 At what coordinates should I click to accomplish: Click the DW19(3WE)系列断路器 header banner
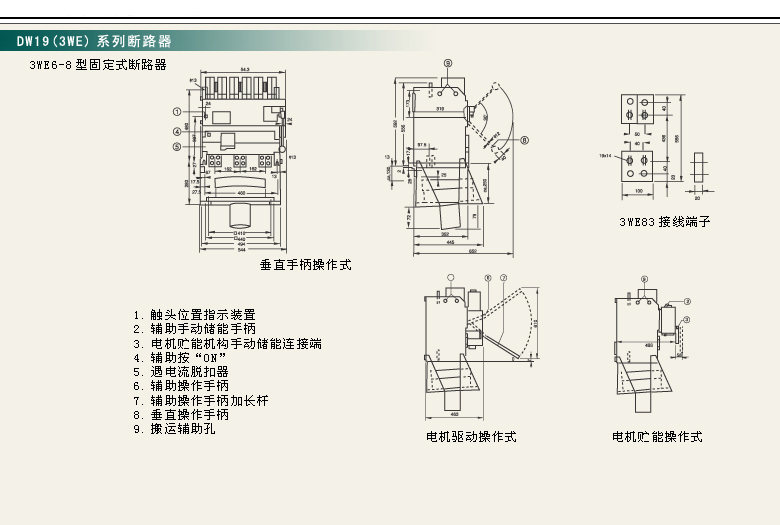95,42
